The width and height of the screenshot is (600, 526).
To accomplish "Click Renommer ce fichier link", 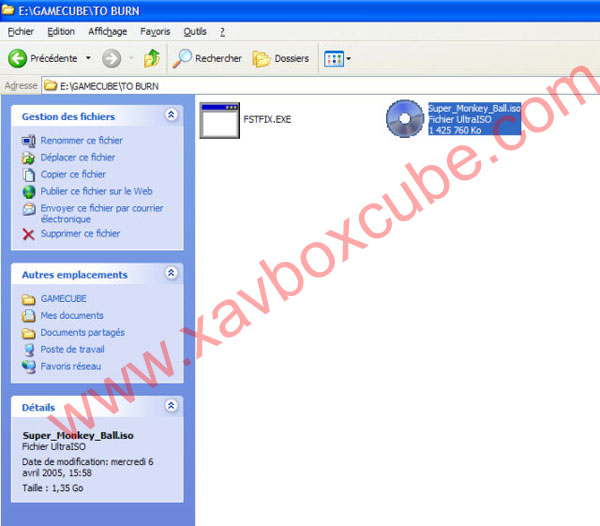I will click(x=82, y=140).
